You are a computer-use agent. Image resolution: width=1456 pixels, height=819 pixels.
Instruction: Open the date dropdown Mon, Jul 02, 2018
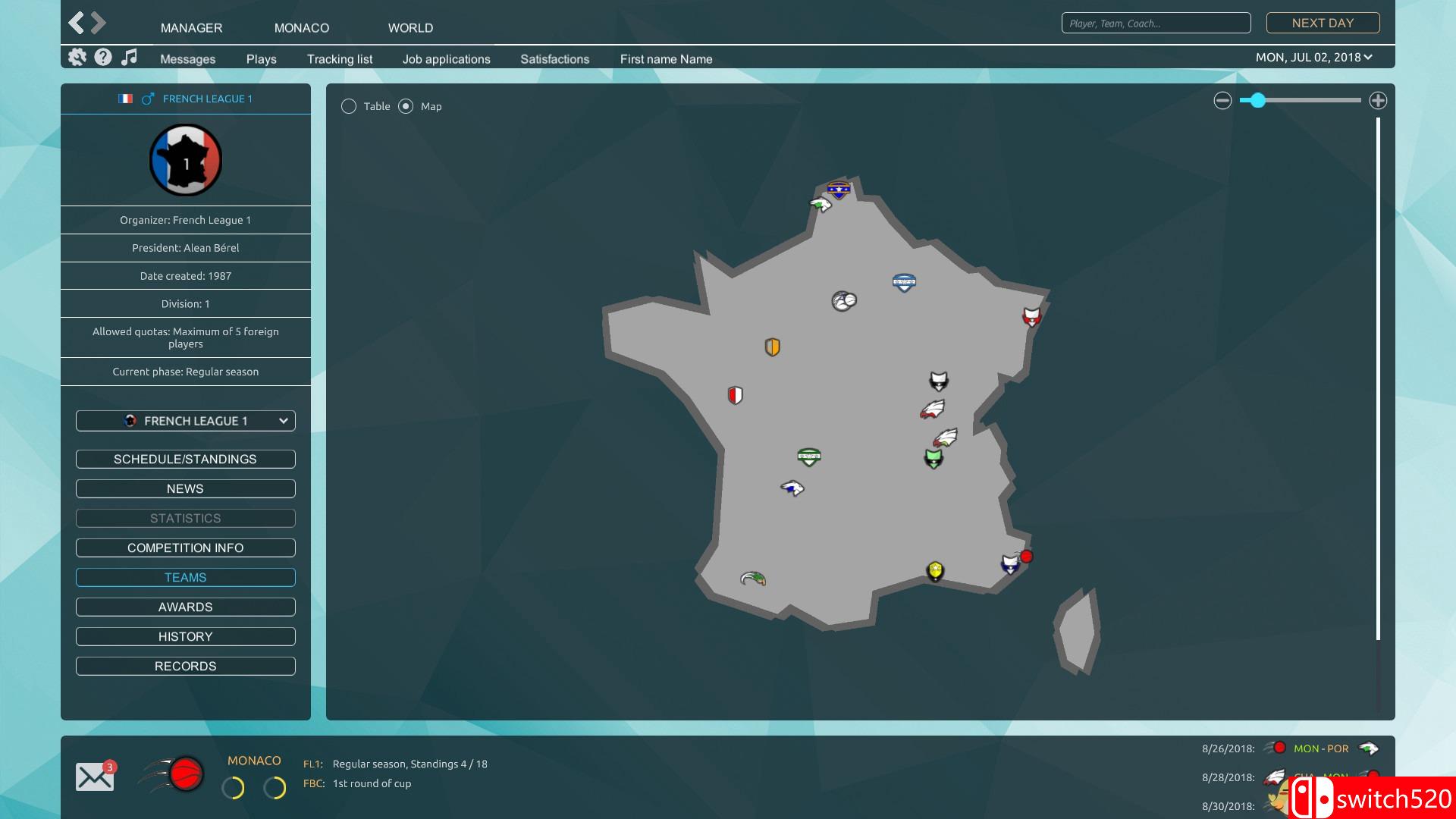coord(1313,58)
